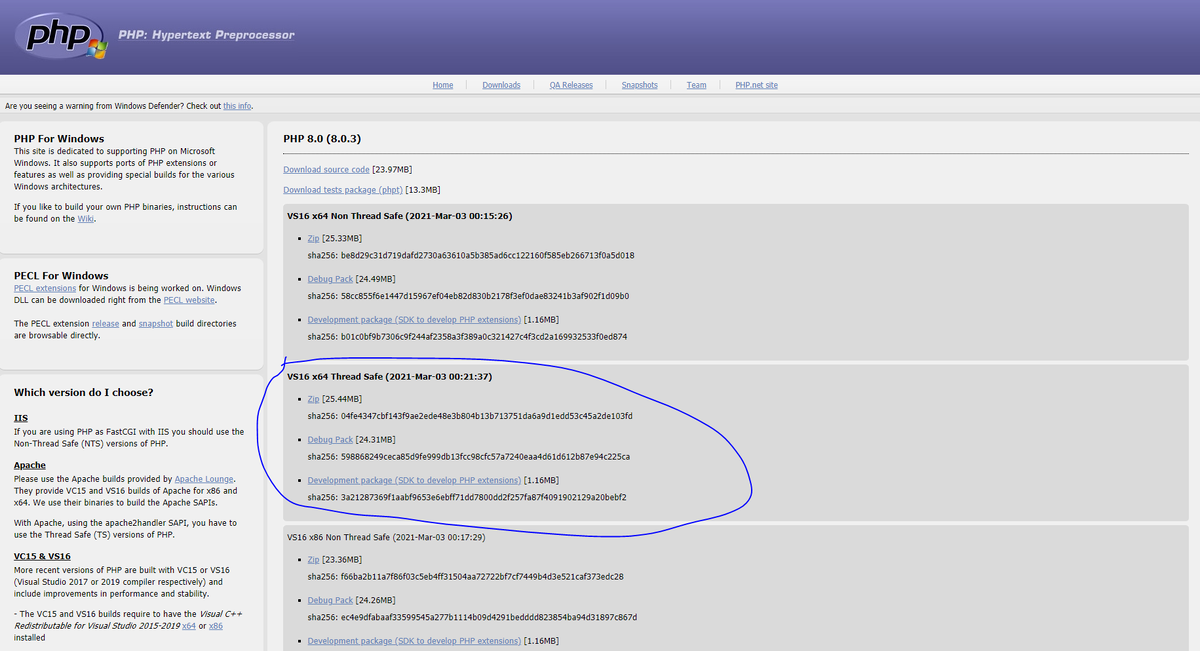Click the PHP logo in header
This screenshot has height=651, width=1200.
point(62,36)
